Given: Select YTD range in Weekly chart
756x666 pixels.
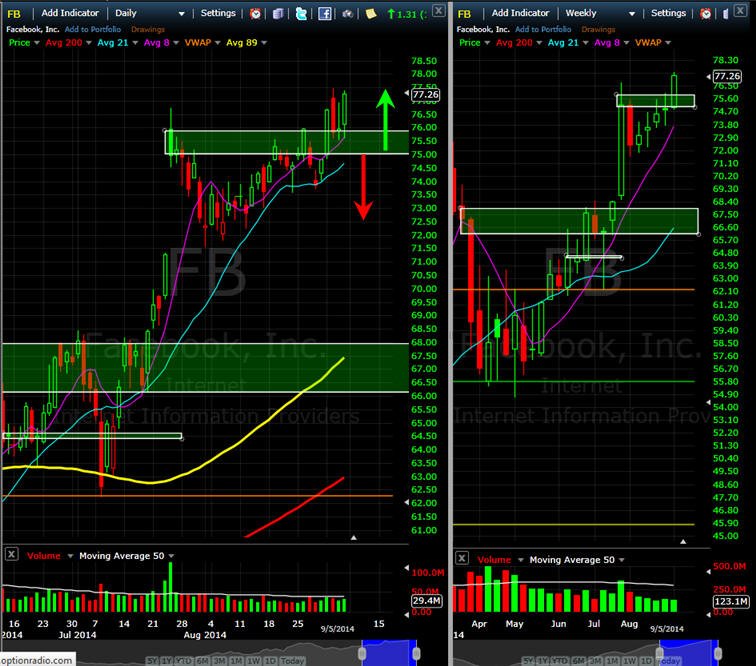Looking at the screenshot, I should (x=559, y=661).
